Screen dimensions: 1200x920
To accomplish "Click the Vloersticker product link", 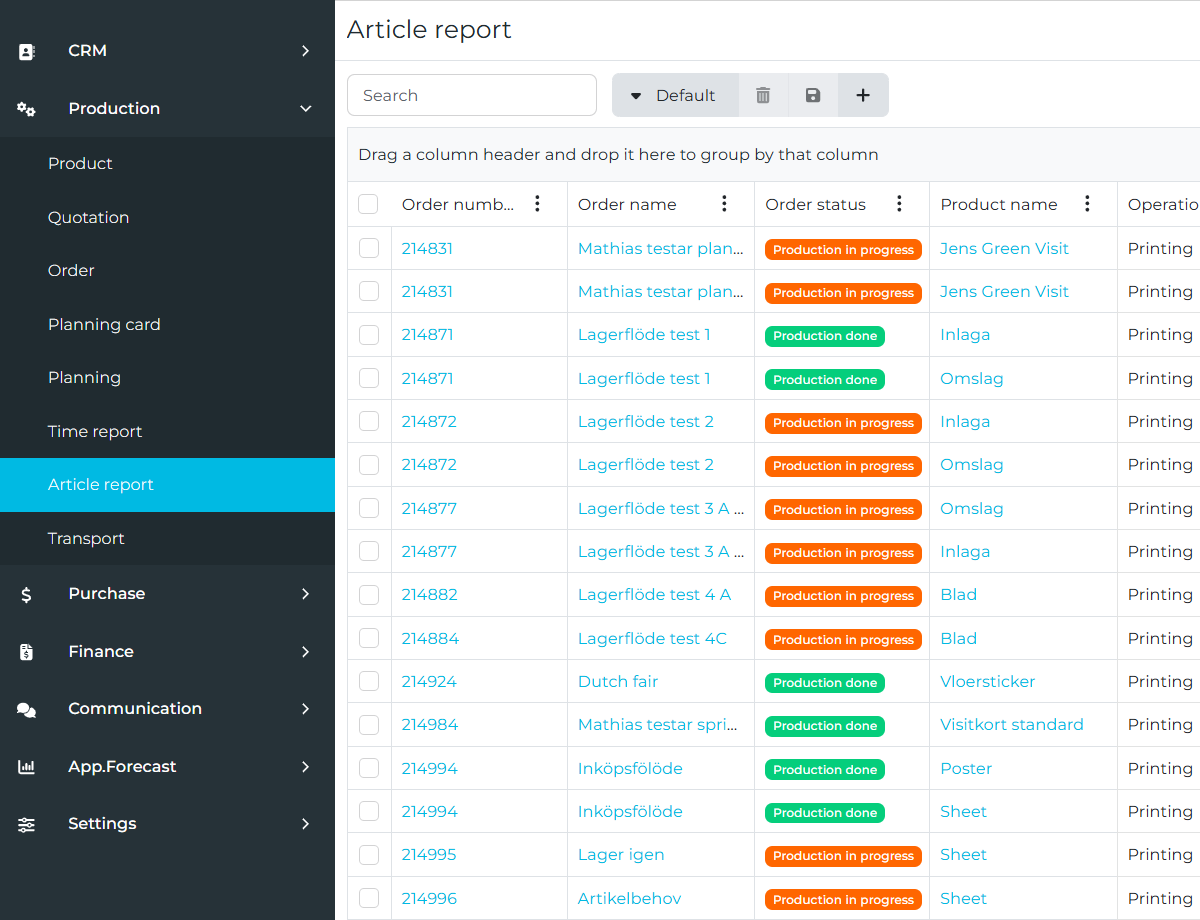I will pos(987,681).
